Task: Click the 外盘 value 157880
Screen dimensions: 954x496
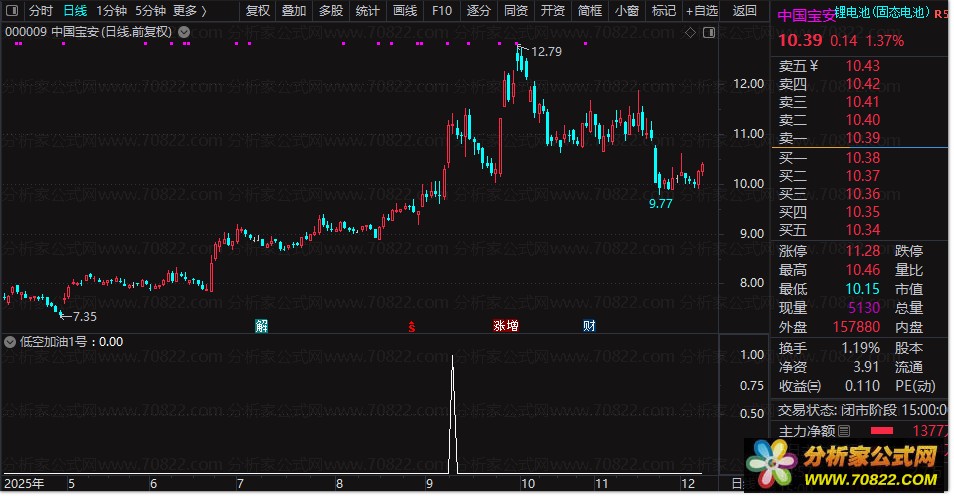Action: [856, 327]
